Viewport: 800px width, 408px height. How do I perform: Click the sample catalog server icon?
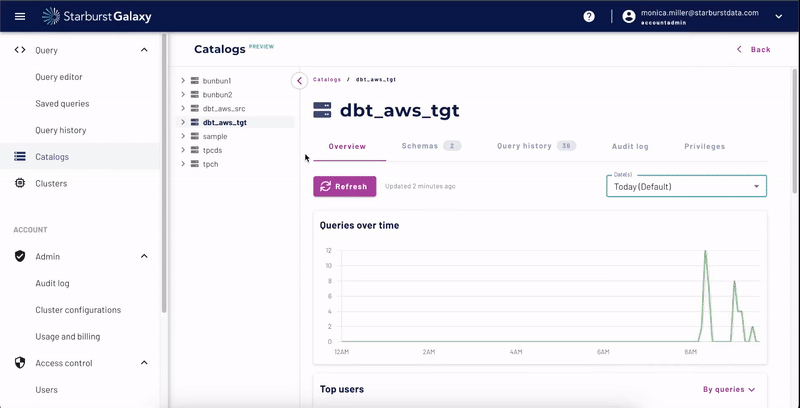pyautogui.click(x=194, y=136)
